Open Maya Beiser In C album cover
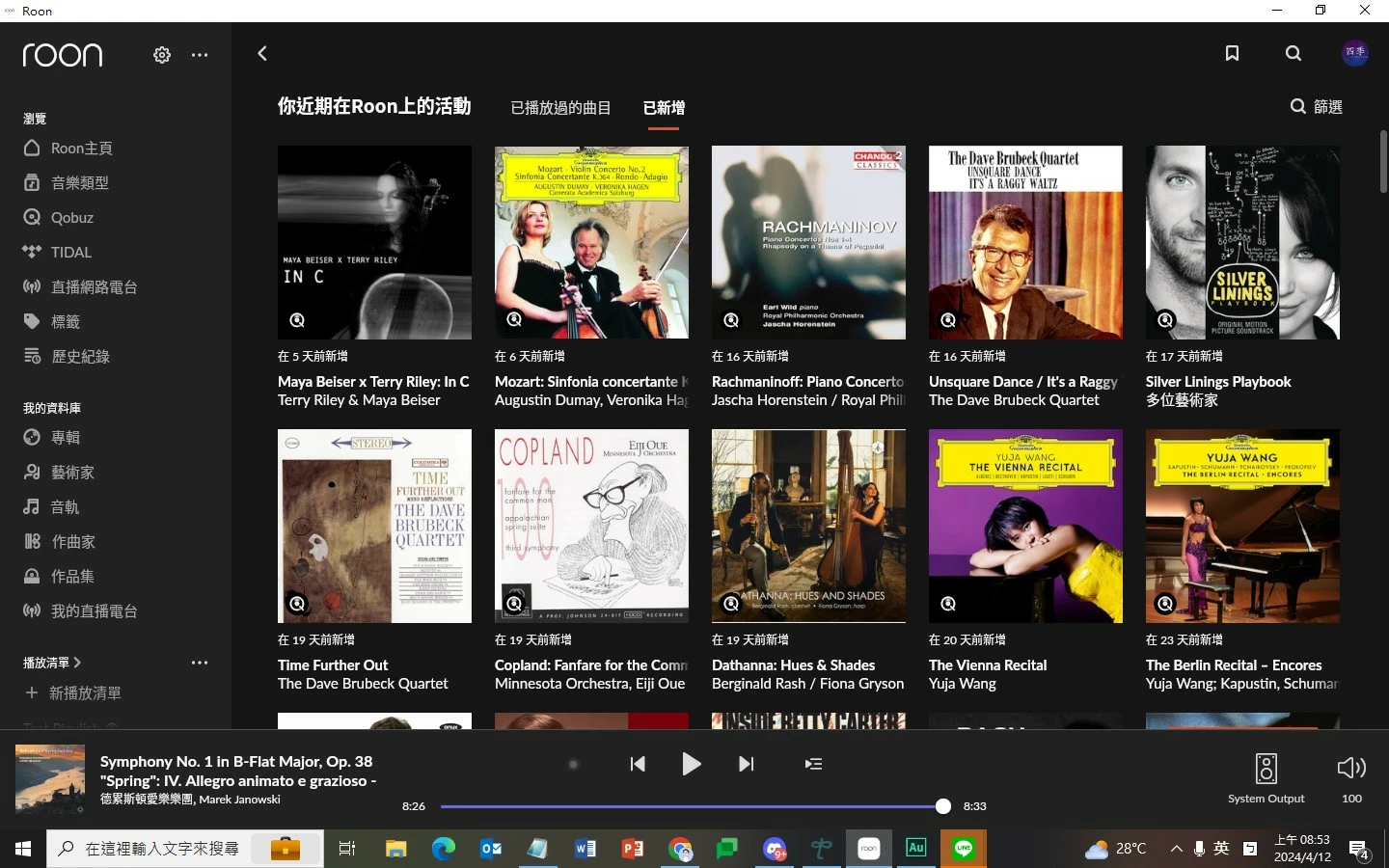Viewport: 1389px width, 868px height. pyautogui.click(x=374, y=242)
